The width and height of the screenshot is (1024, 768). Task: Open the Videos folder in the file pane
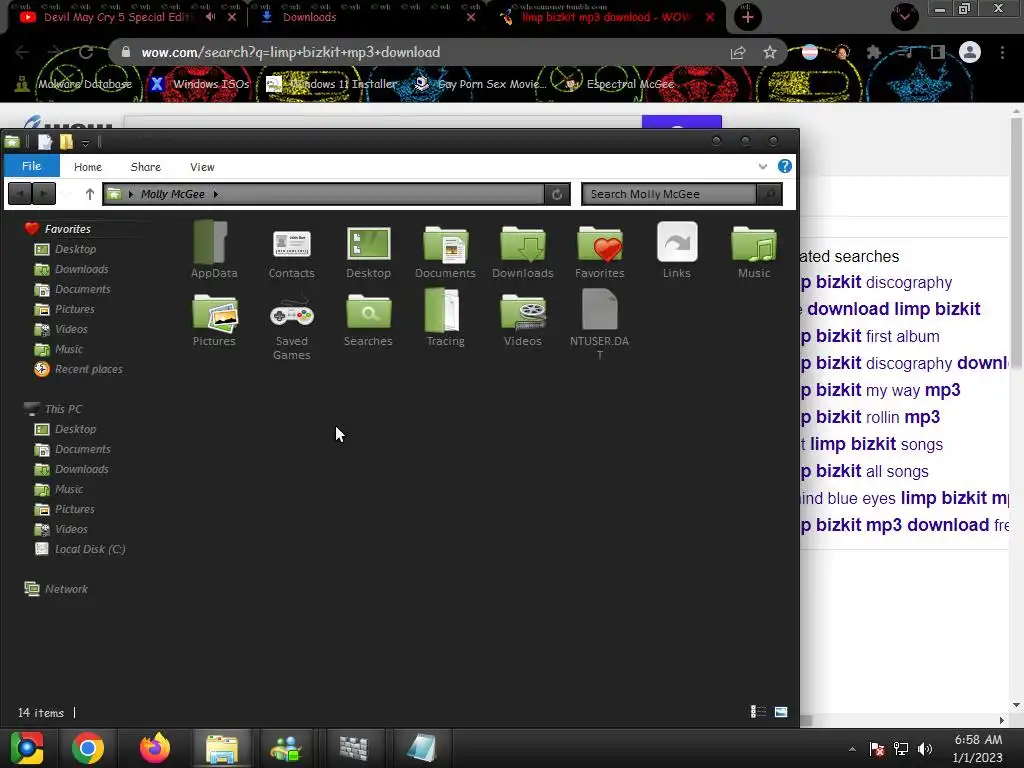point(522,319)
